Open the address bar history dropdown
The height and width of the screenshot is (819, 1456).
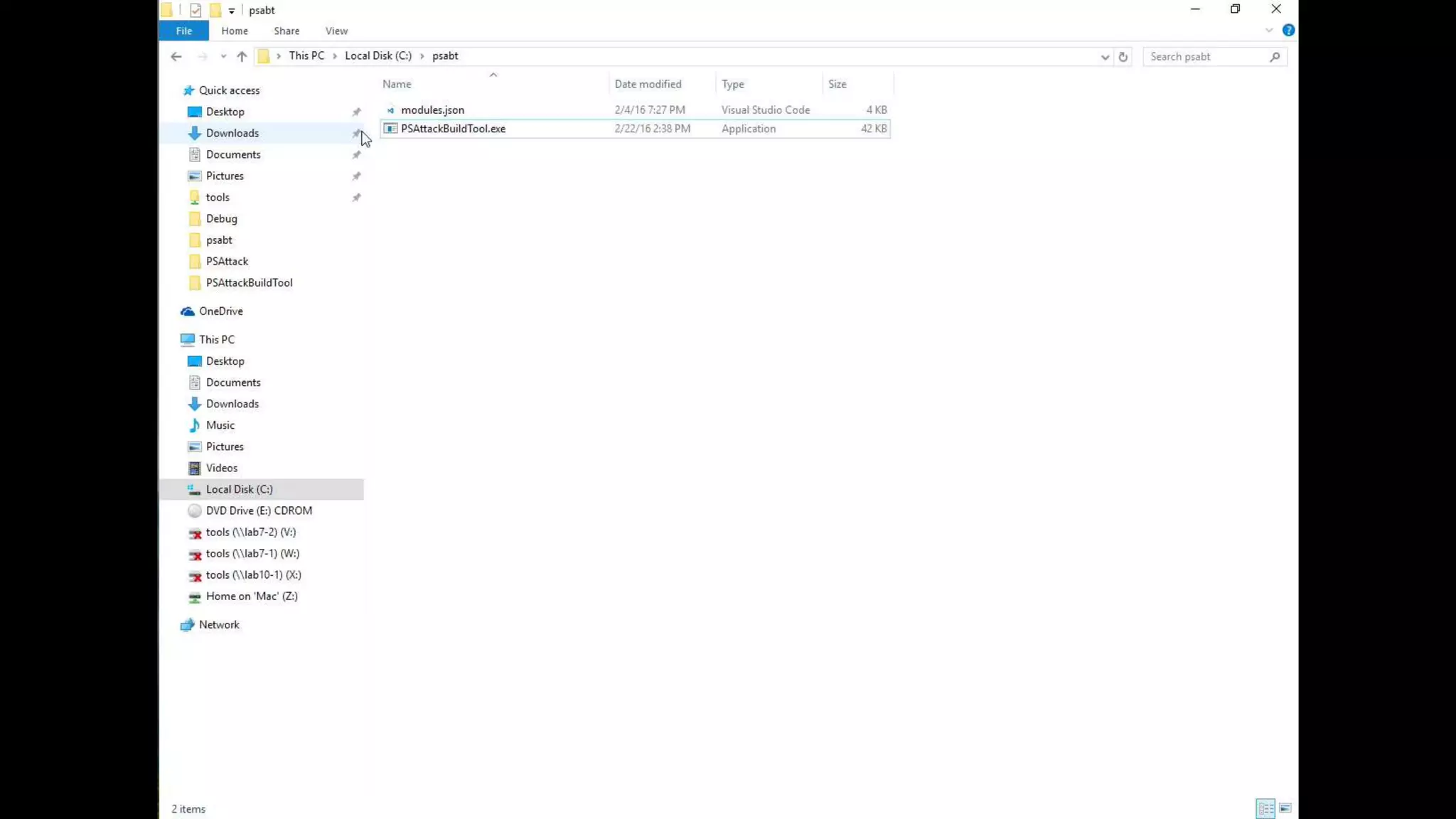1105,56
